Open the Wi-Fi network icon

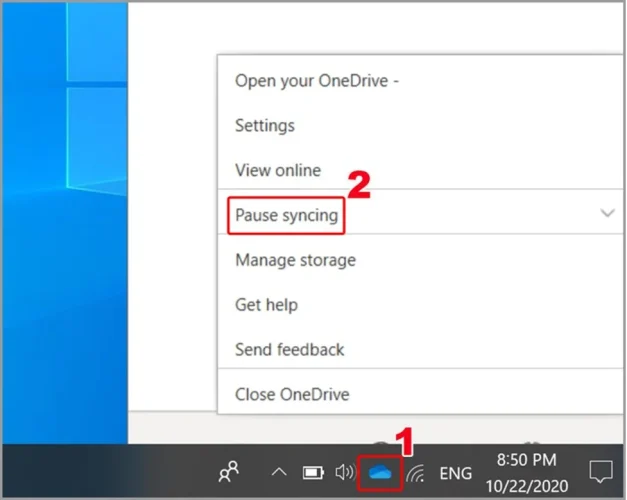(415, 473)
